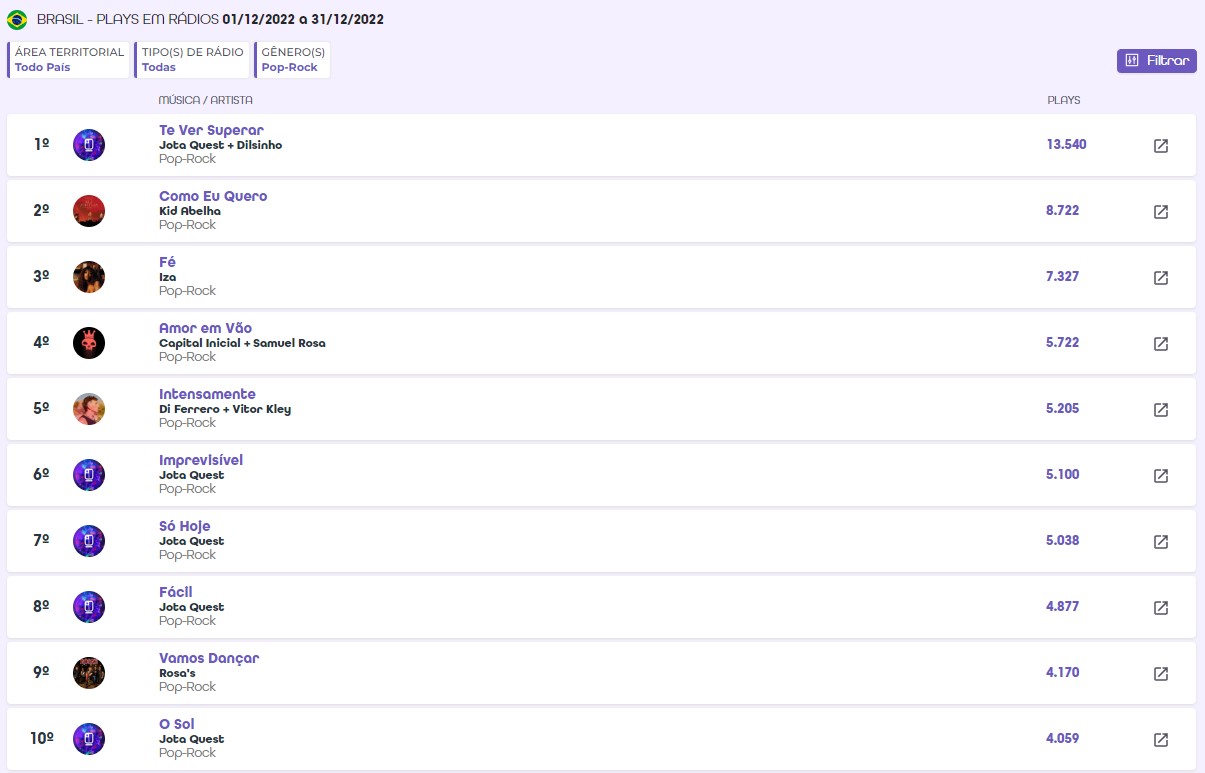The width and height of the screenshot is (1205, 773).
Task: Click the Fácil album thumbnail
Action: [89, 607]
